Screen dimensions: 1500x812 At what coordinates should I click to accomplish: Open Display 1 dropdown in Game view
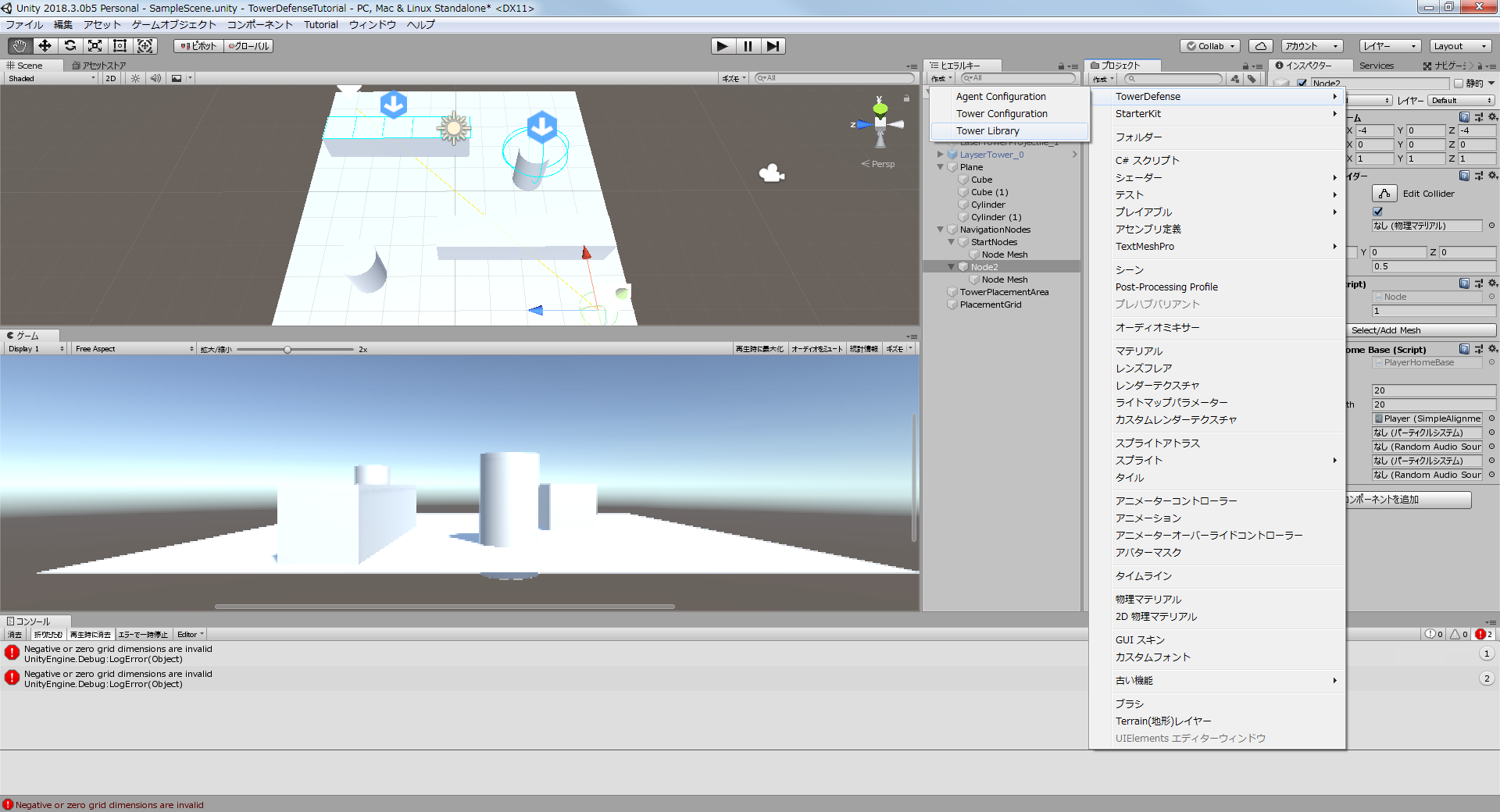(x=36, y=349)
